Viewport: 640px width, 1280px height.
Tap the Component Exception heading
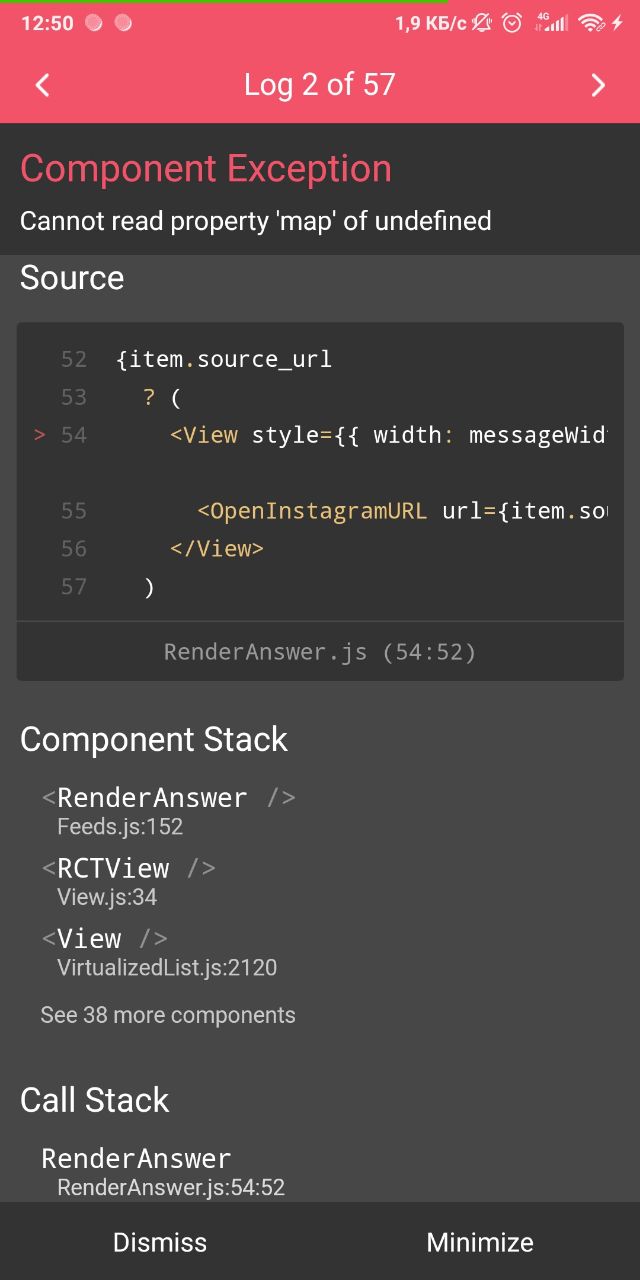coord(206,169)
